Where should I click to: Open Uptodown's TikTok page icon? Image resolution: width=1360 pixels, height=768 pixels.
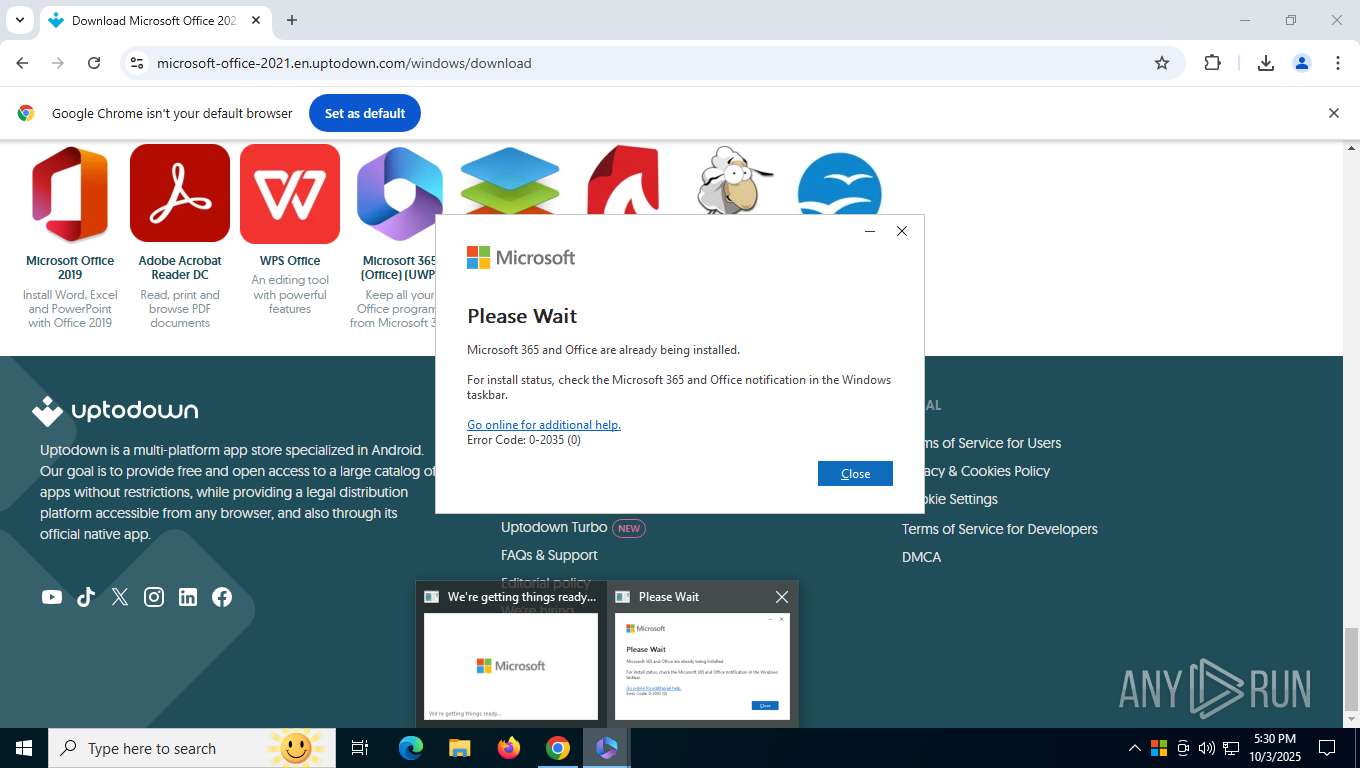(86, 597)
